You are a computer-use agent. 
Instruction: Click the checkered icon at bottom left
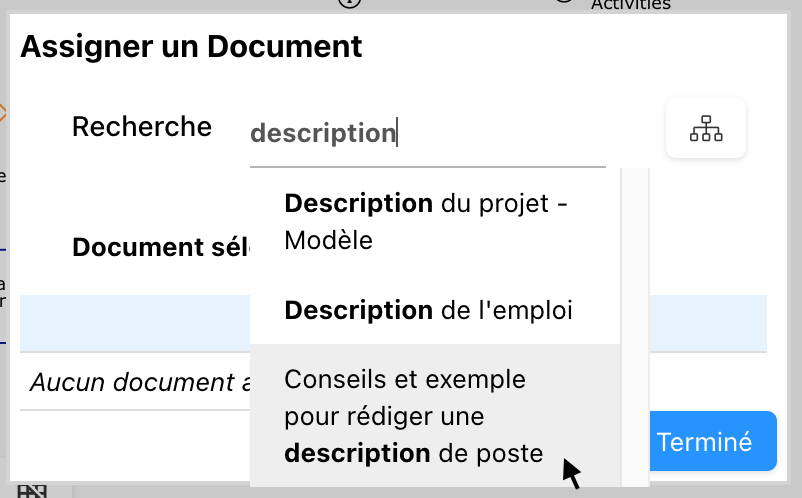(33, 490)
